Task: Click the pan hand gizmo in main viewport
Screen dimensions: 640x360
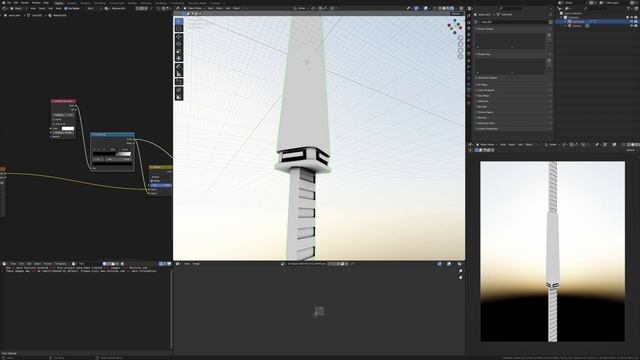Action: [x=460, y=44]
